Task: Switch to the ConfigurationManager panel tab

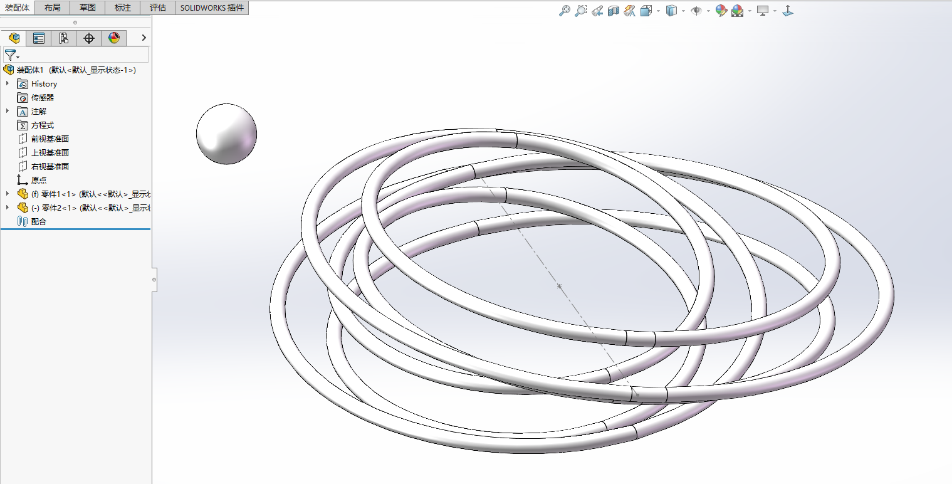Action: coord(64,38)
